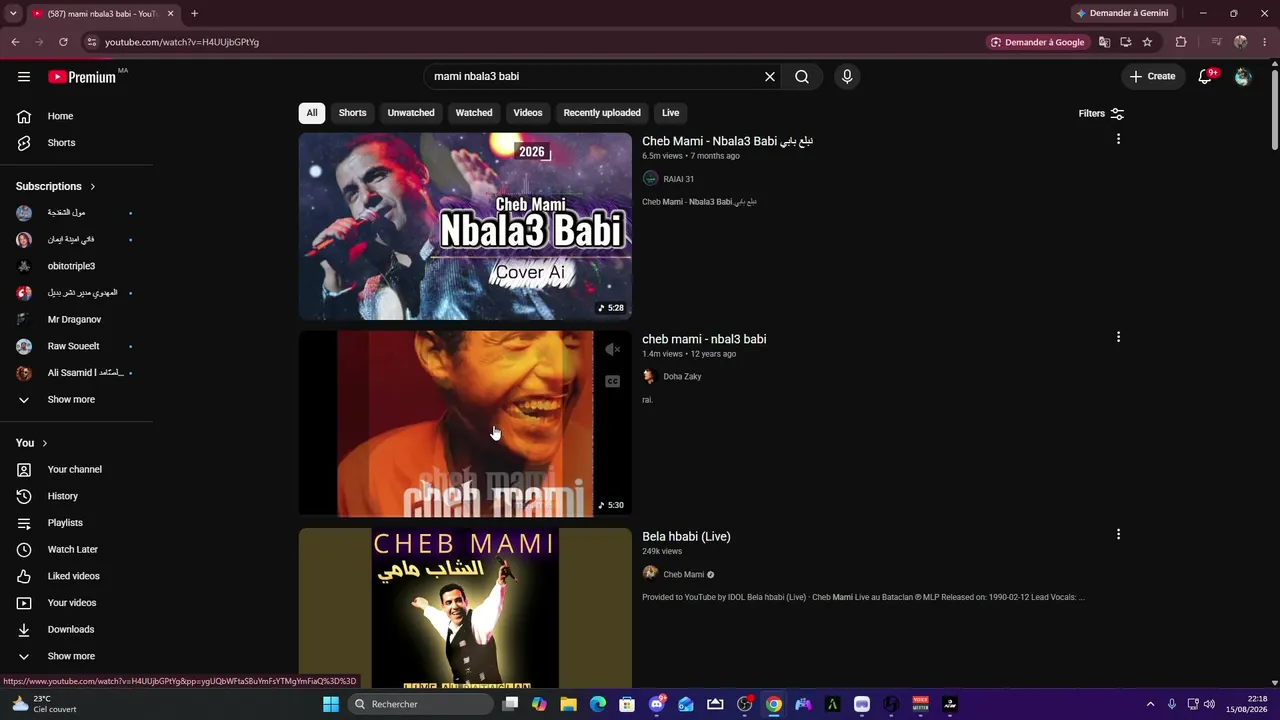Open the Doha Zaky channel link

coord(682,377)
